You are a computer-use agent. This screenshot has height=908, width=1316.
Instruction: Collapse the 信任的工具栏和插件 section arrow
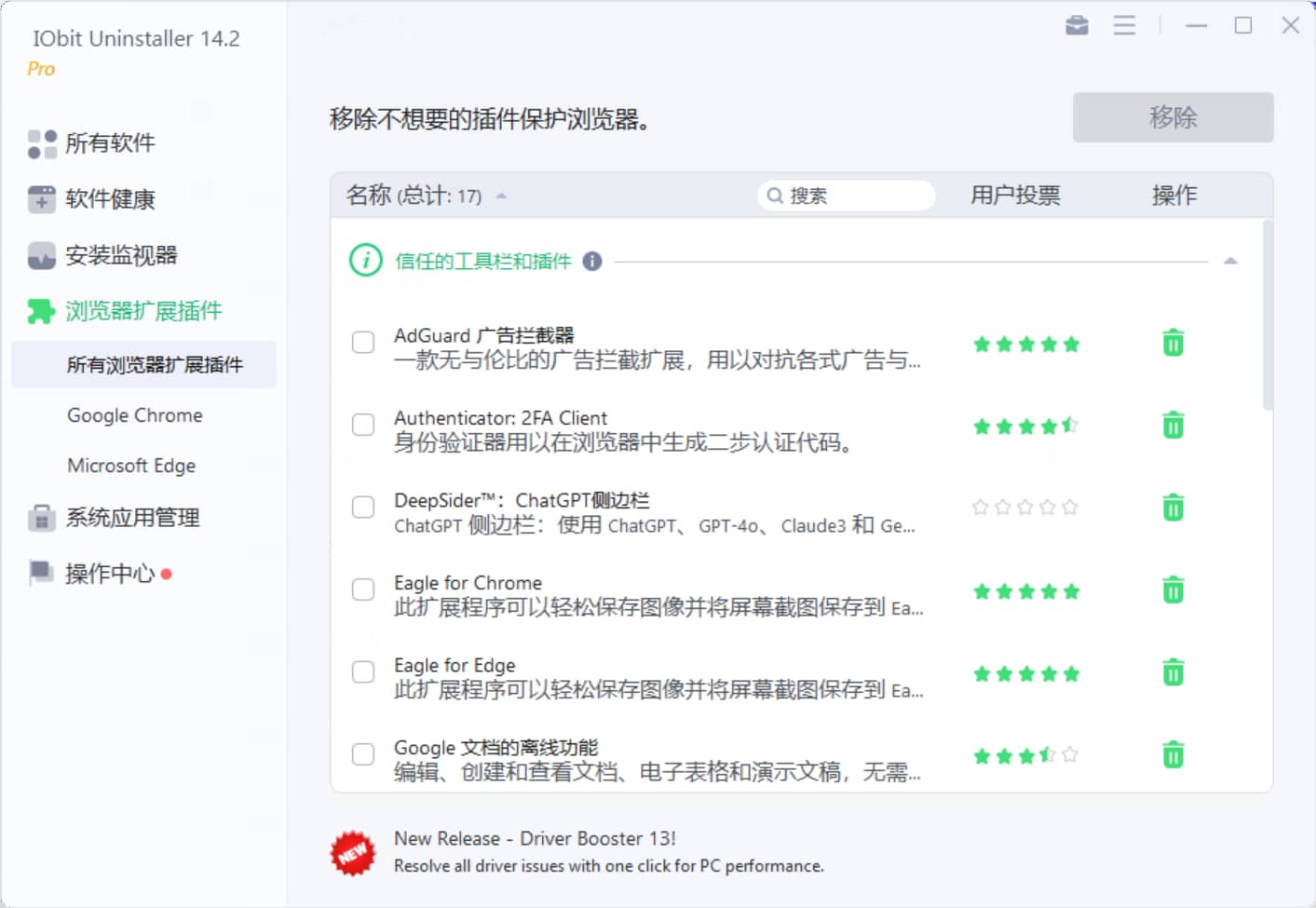[x=1230, y=261]
